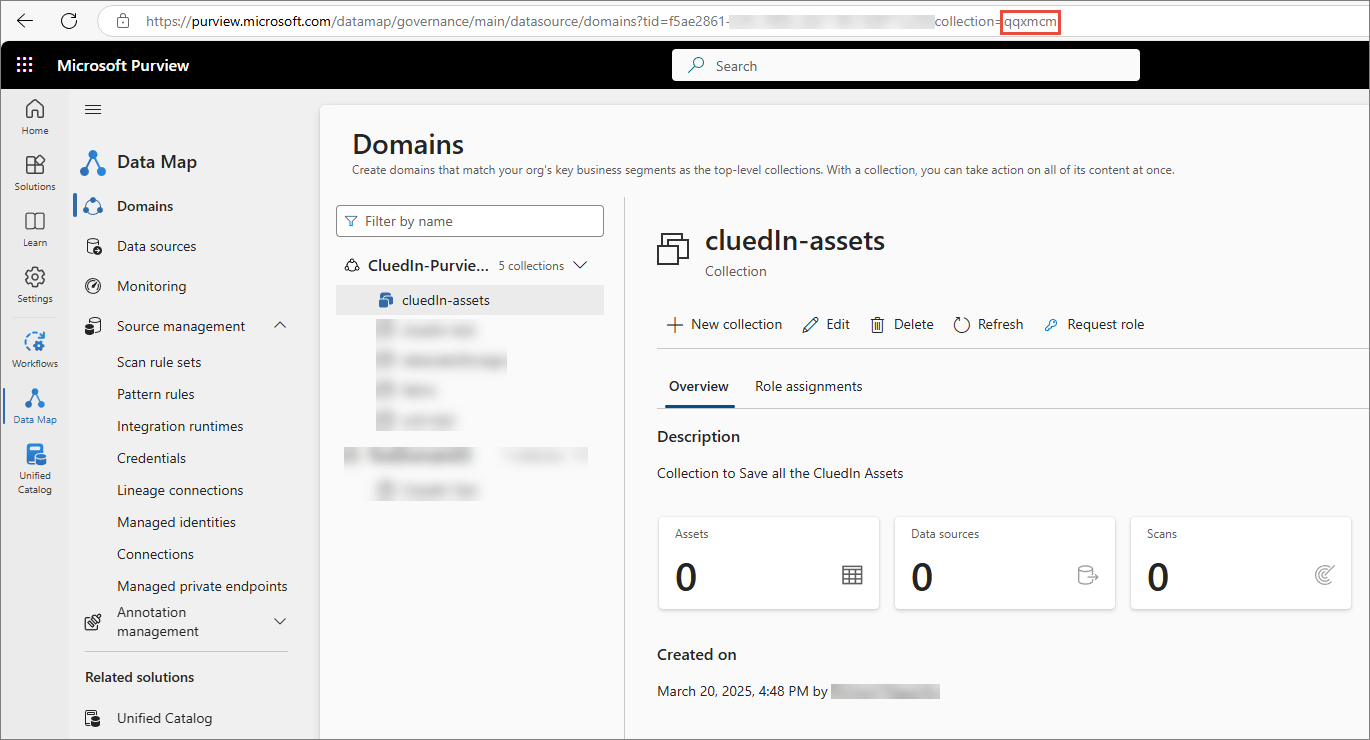Open Unified Catalog in the left rail
Viewport: 1370px width, 740px height.
[35, 468]
